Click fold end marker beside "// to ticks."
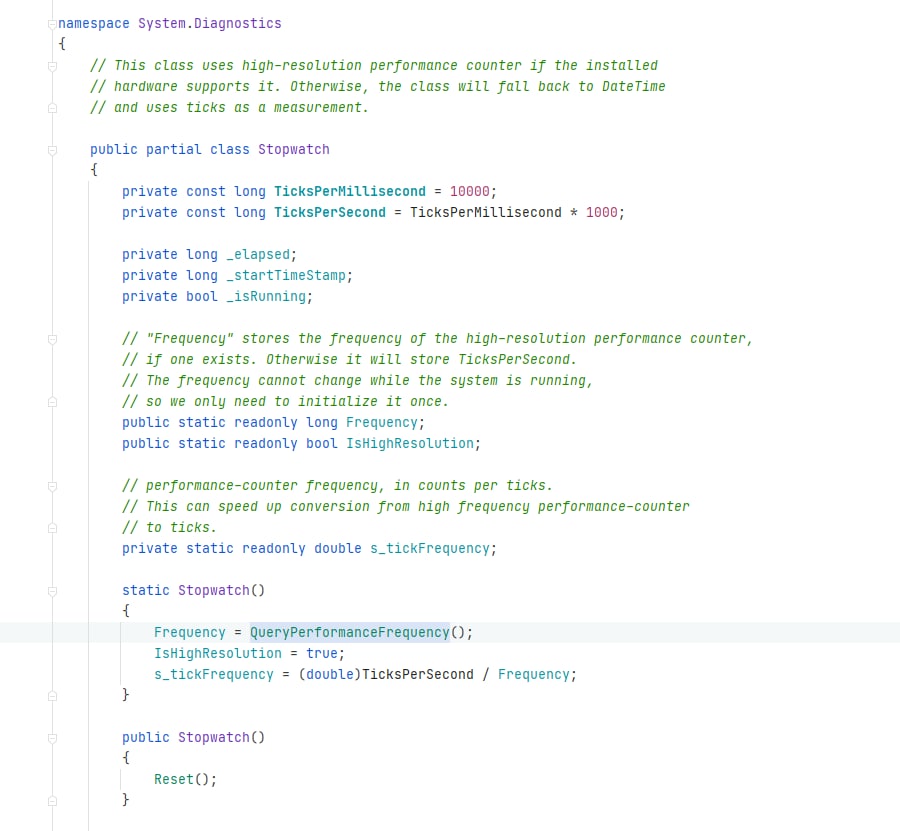This screenshot has width=900, height=831. (52, 528)
